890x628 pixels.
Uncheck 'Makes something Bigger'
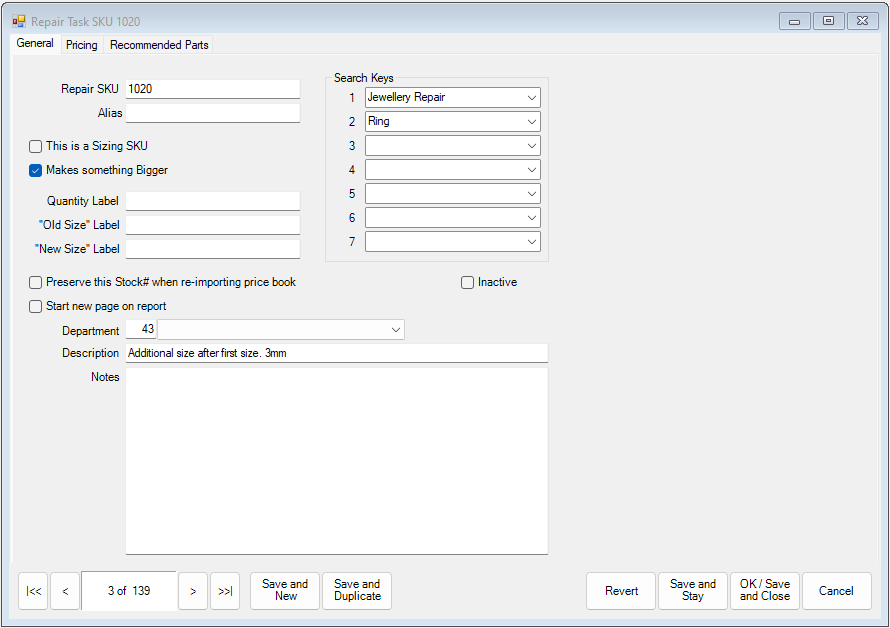click(35, 170)
